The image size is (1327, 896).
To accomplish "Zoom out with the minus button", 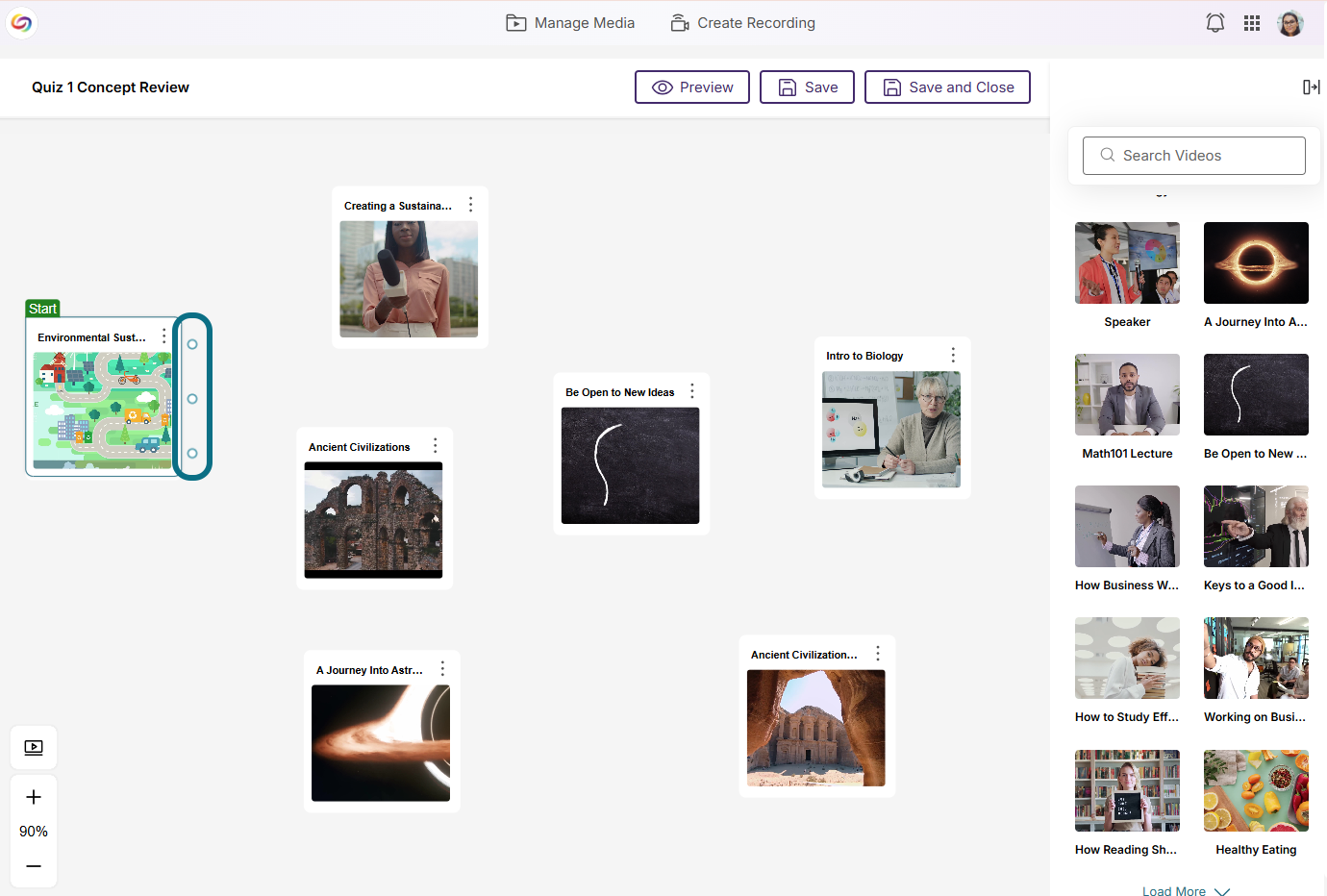I will coord(34,866).
